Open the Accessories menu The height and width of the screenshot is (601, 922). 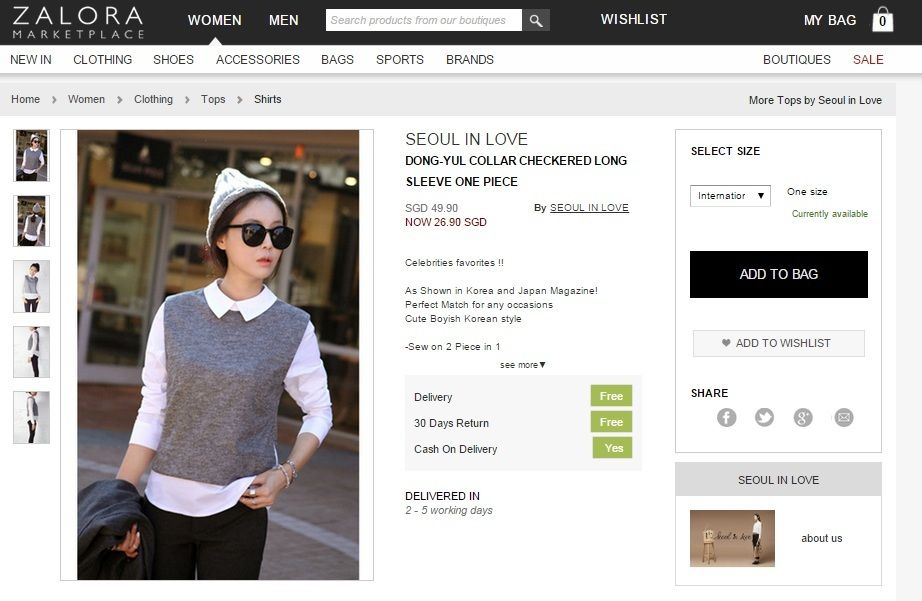[x=258, y=60]
